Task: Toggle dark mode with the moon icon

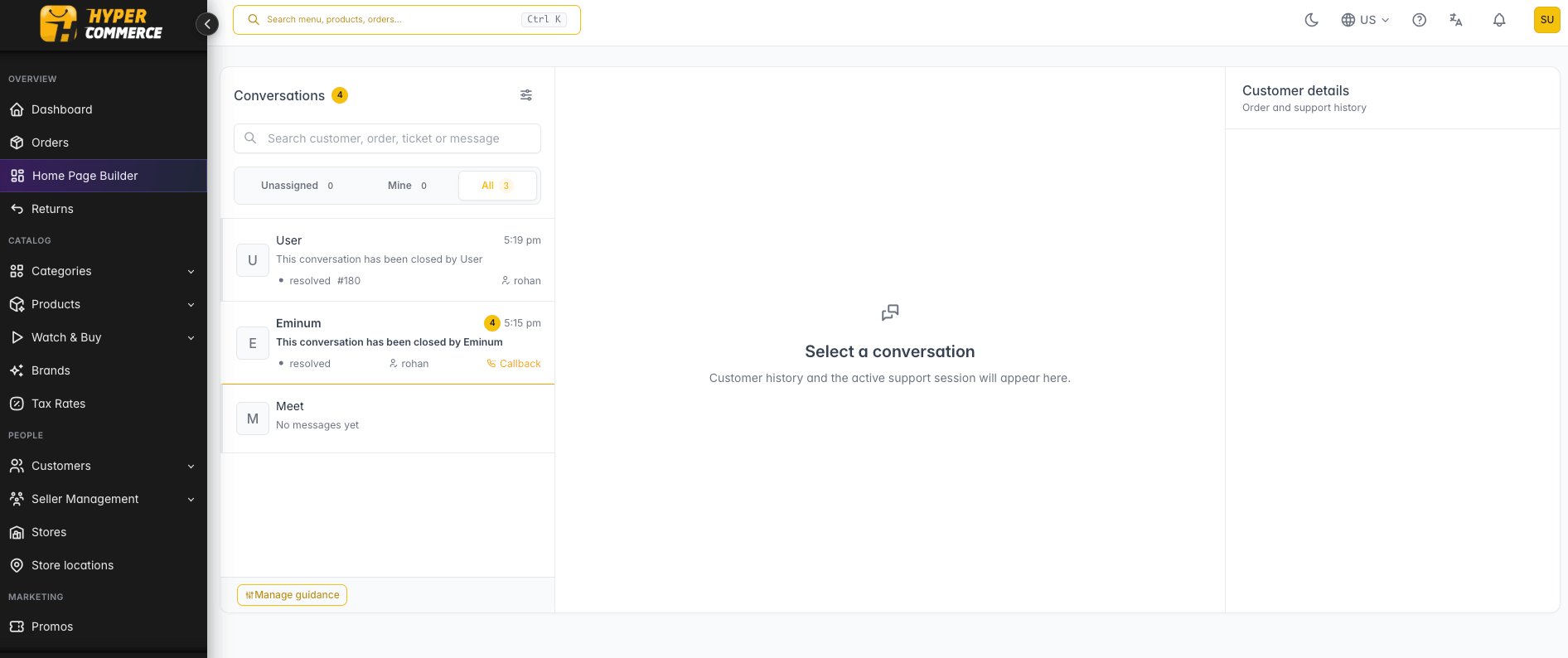Action: click(1311, 20)
